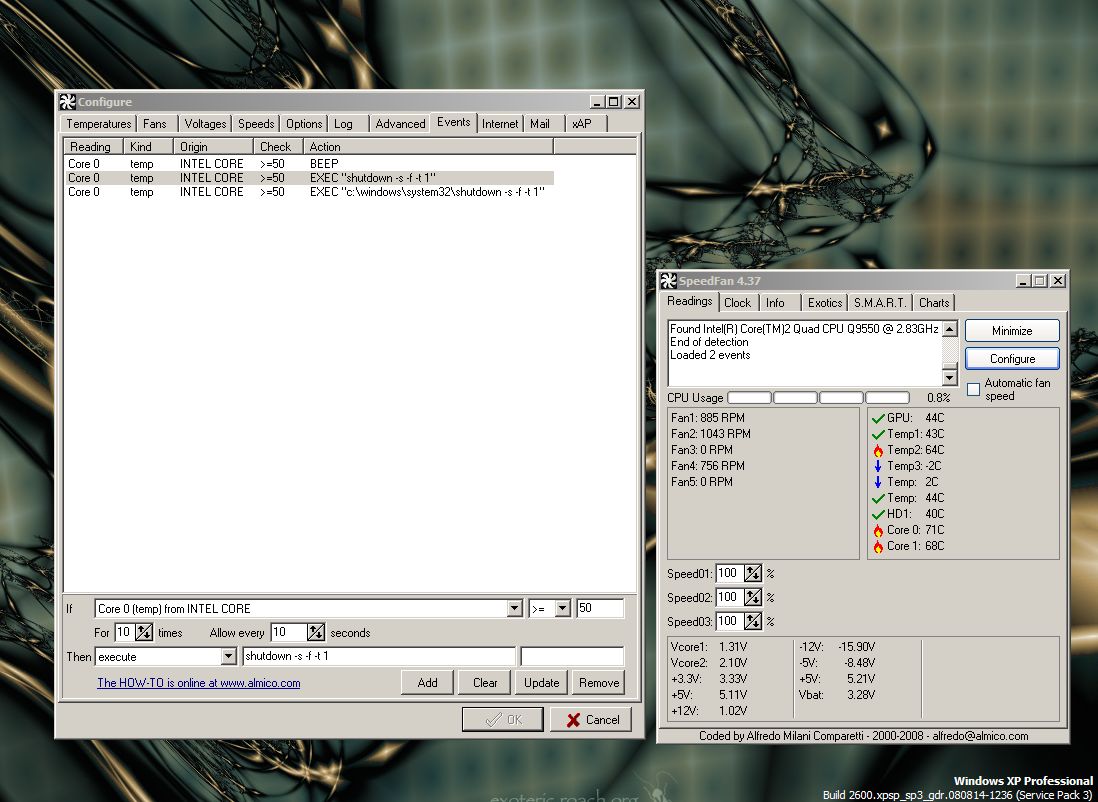
Task: Close the Configure window
Action: tap(632, 102)
